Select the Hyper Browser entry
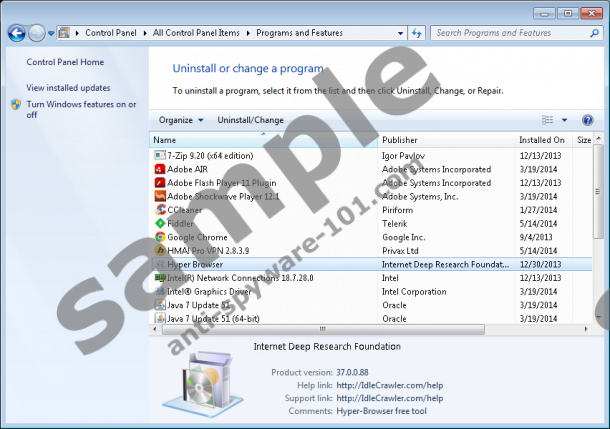Viewport: 610px width, 429px height. [194, 264]
